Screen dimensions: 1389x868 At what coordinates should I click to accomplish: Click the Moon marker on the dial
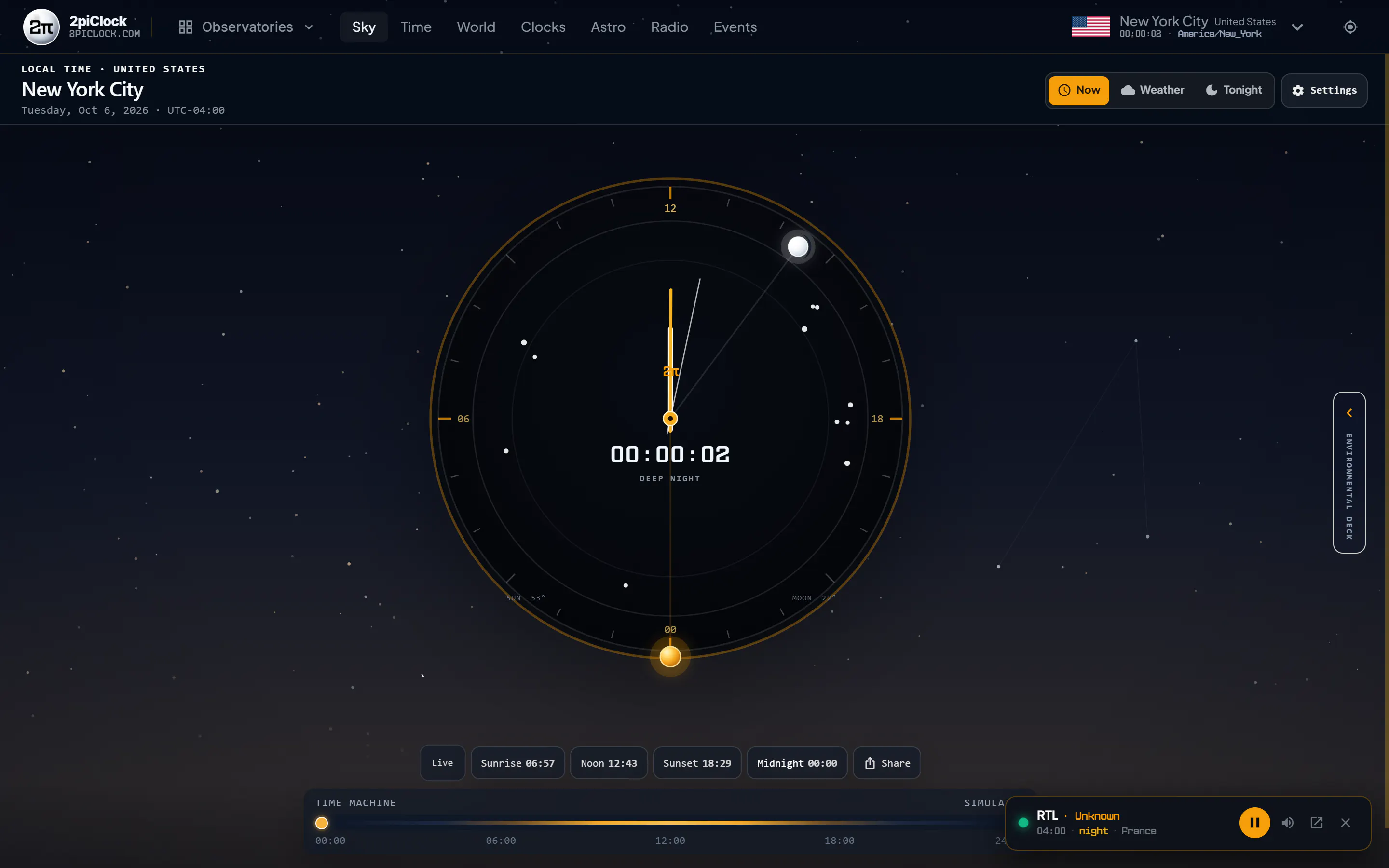click(x=798, y=247)
